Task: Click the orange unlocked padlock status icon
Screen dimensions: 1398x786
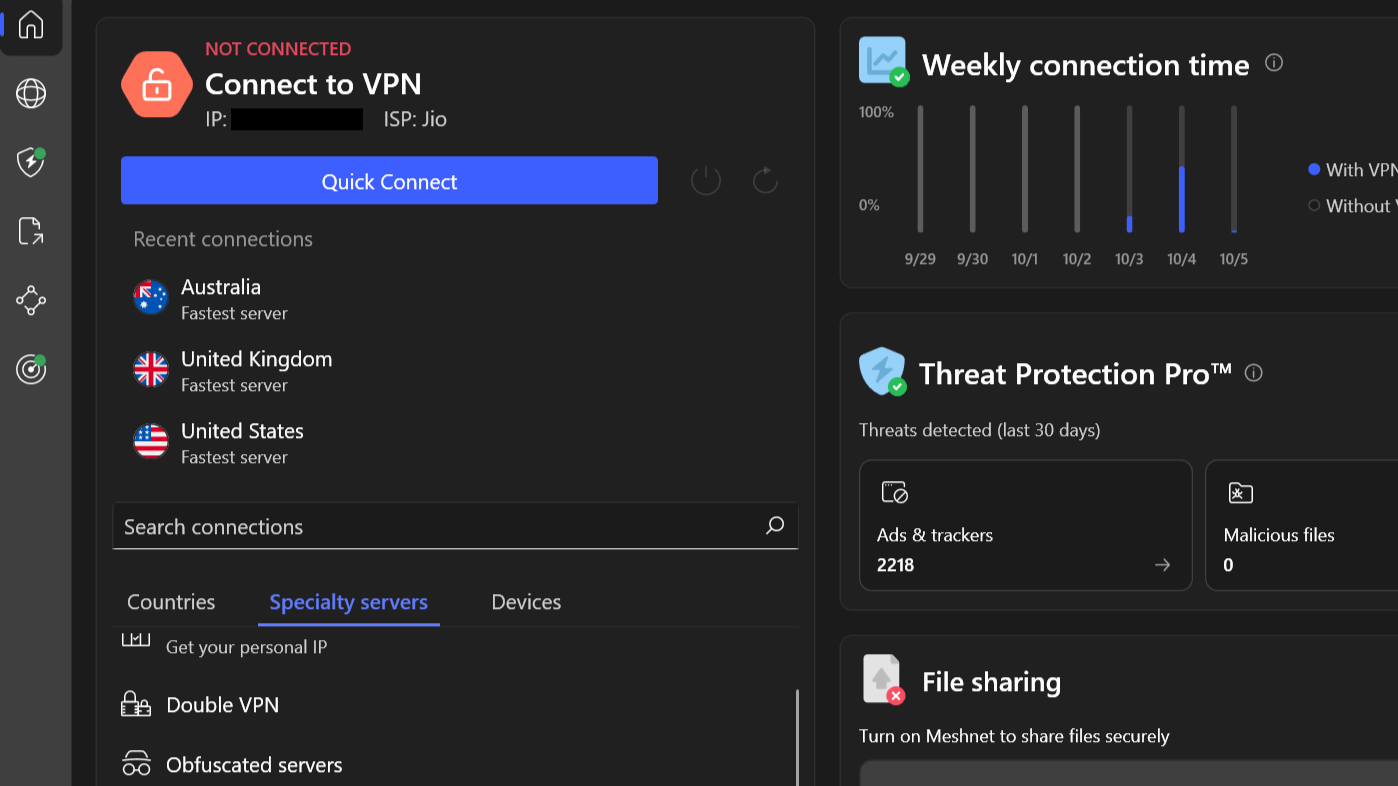Action: [x=156, y=86]
